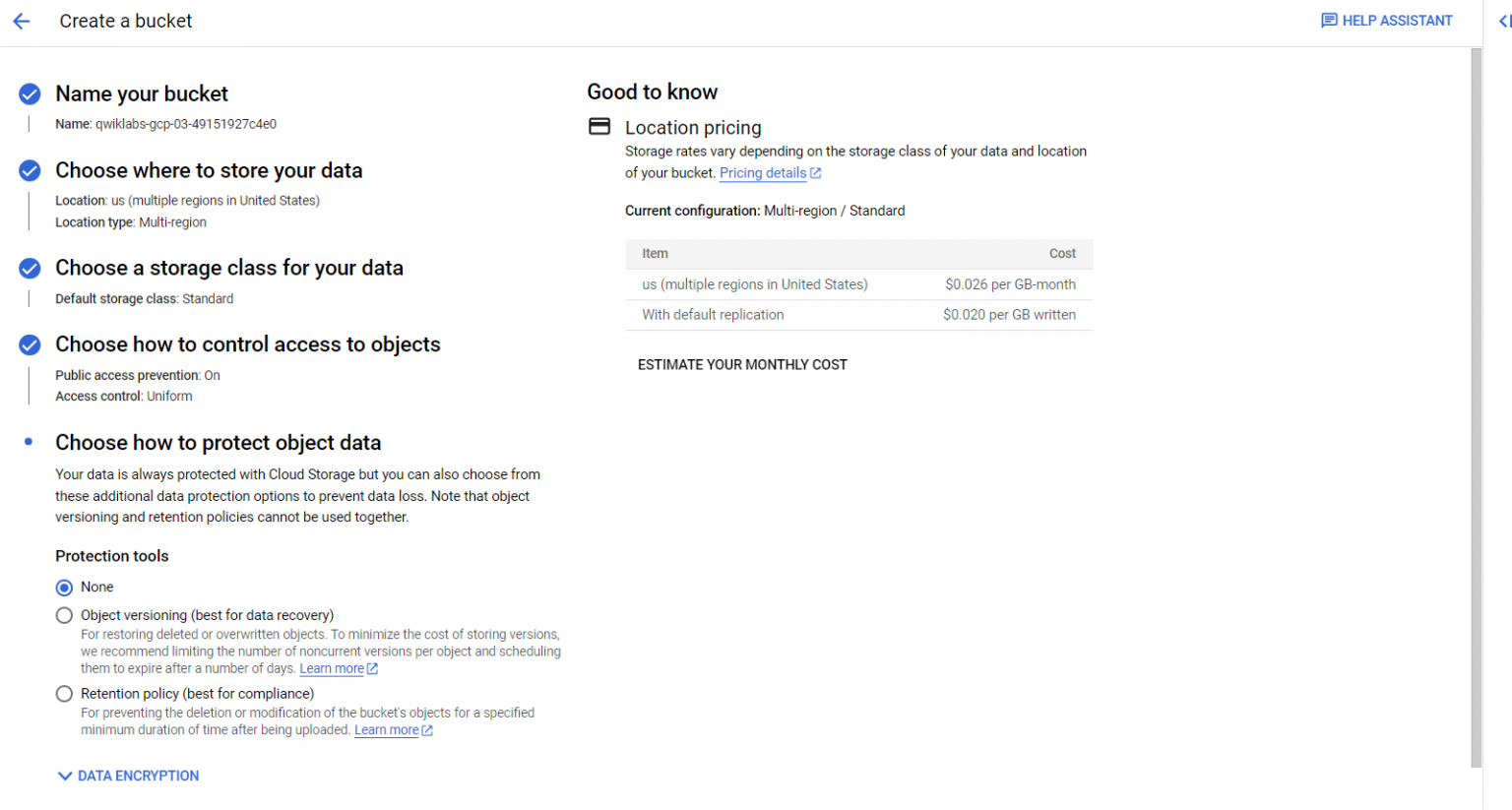
Task: Open the Help Assistant chat icon
Action: [1329, 20]
